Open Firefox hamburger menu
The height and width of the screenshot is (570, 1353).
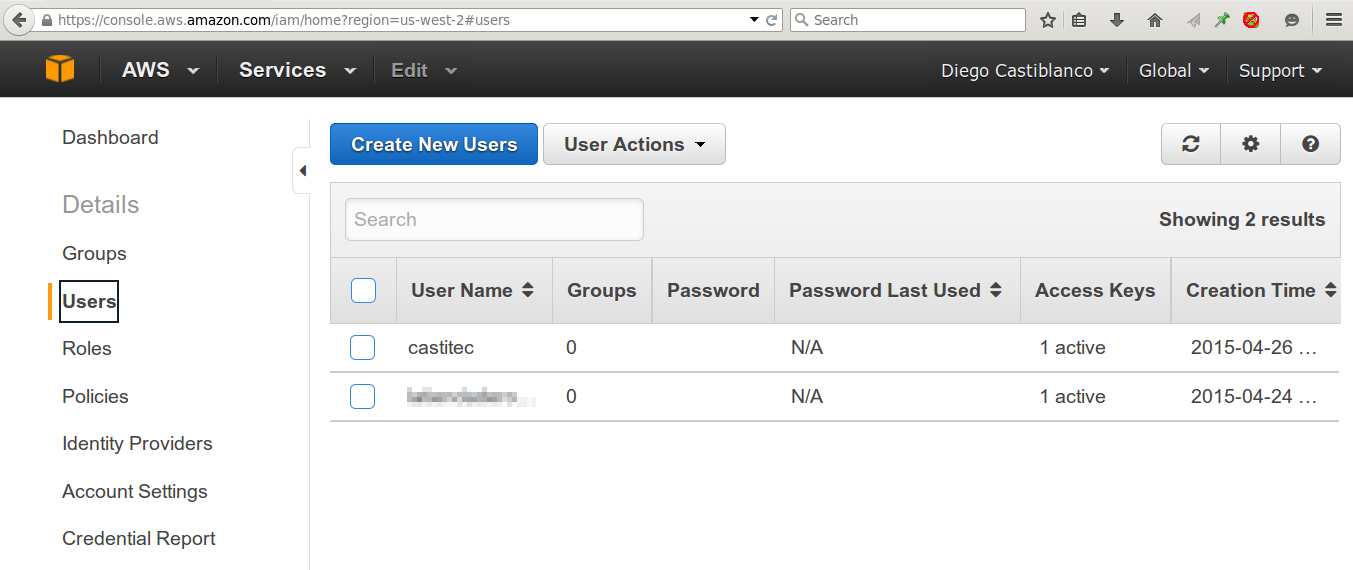click(x=1333, y=20)
